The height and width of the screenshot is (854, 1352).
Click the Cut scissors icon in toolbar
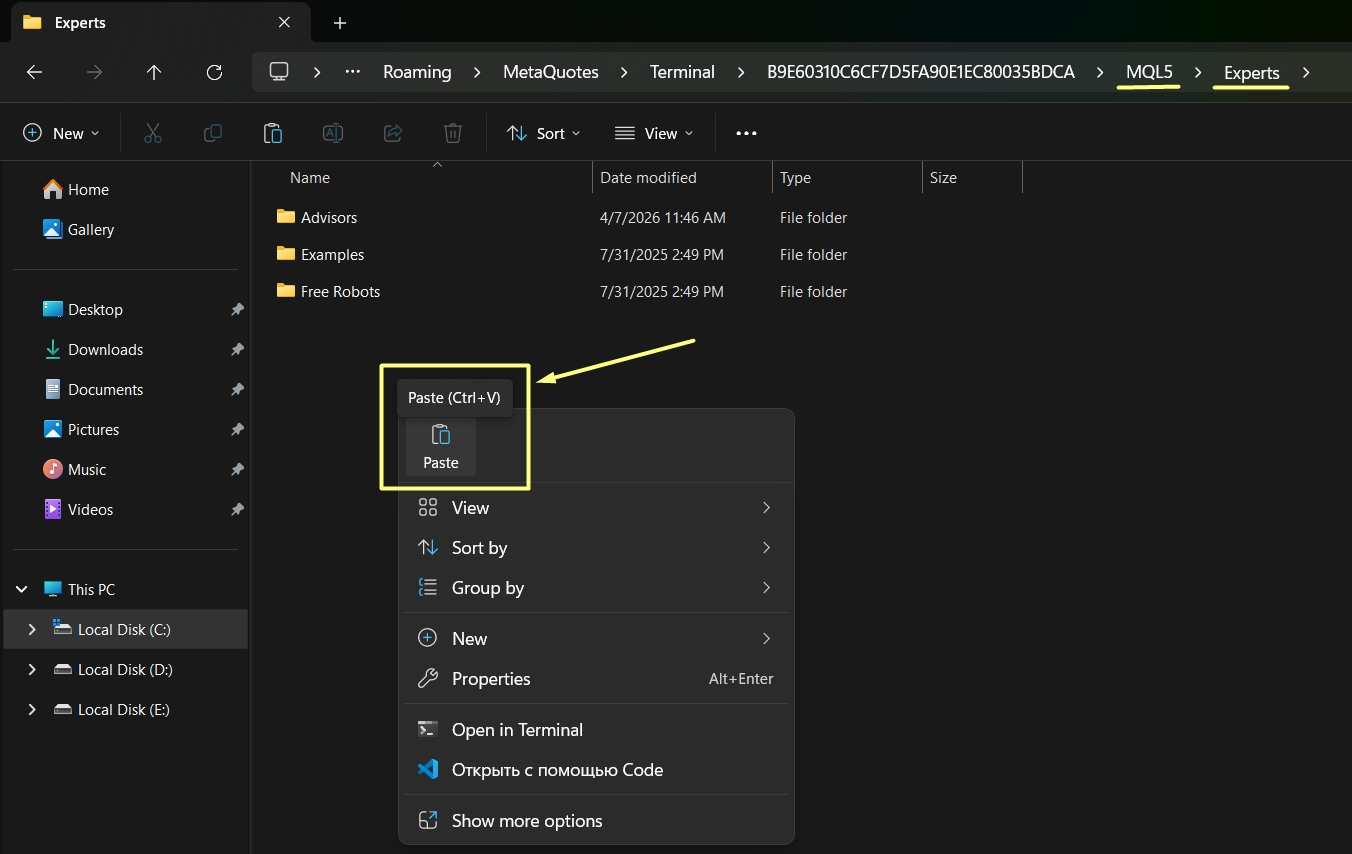coord(153,133)
